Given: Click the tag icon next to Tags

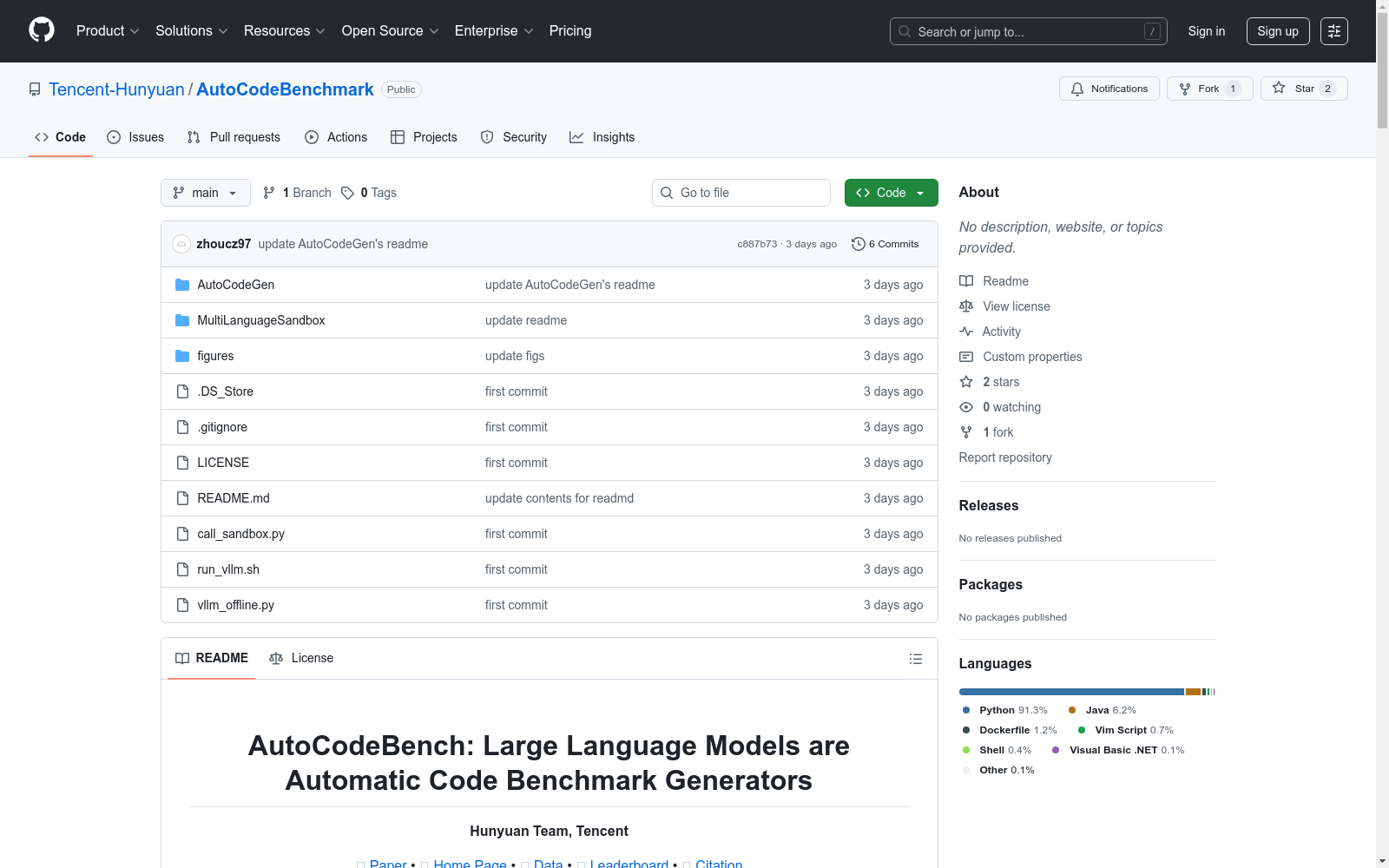Looking at the screenshot, I should [347, 193].
